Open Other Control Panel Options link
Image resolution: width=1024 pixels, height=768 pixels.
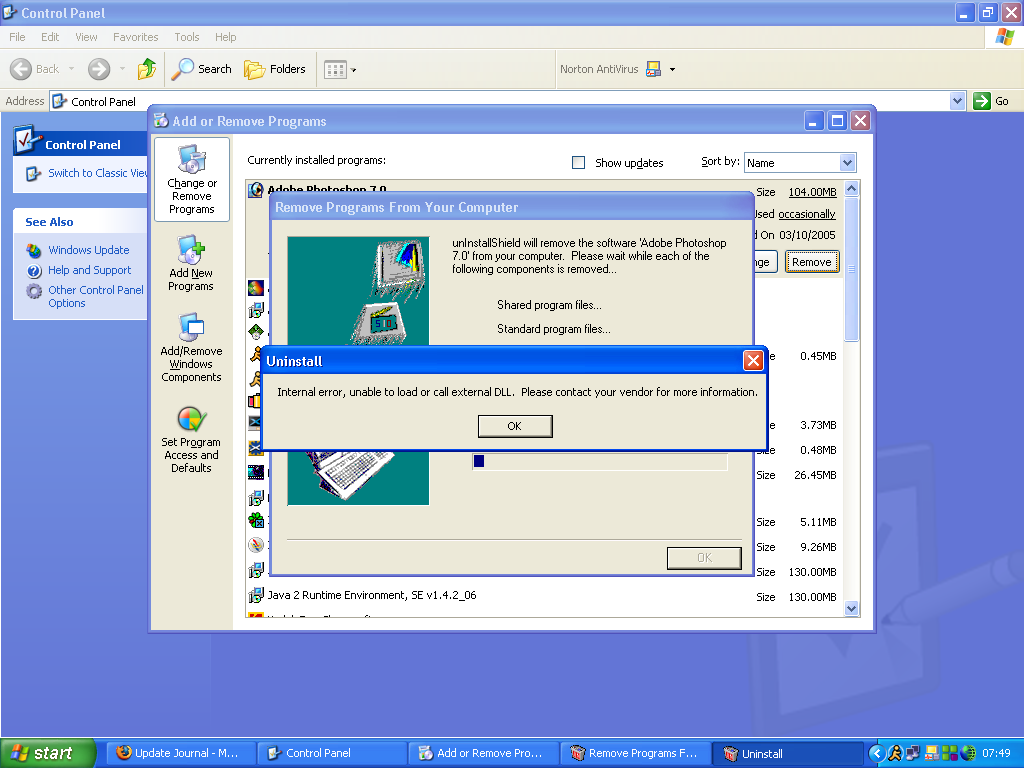click(x=96, y=296)
